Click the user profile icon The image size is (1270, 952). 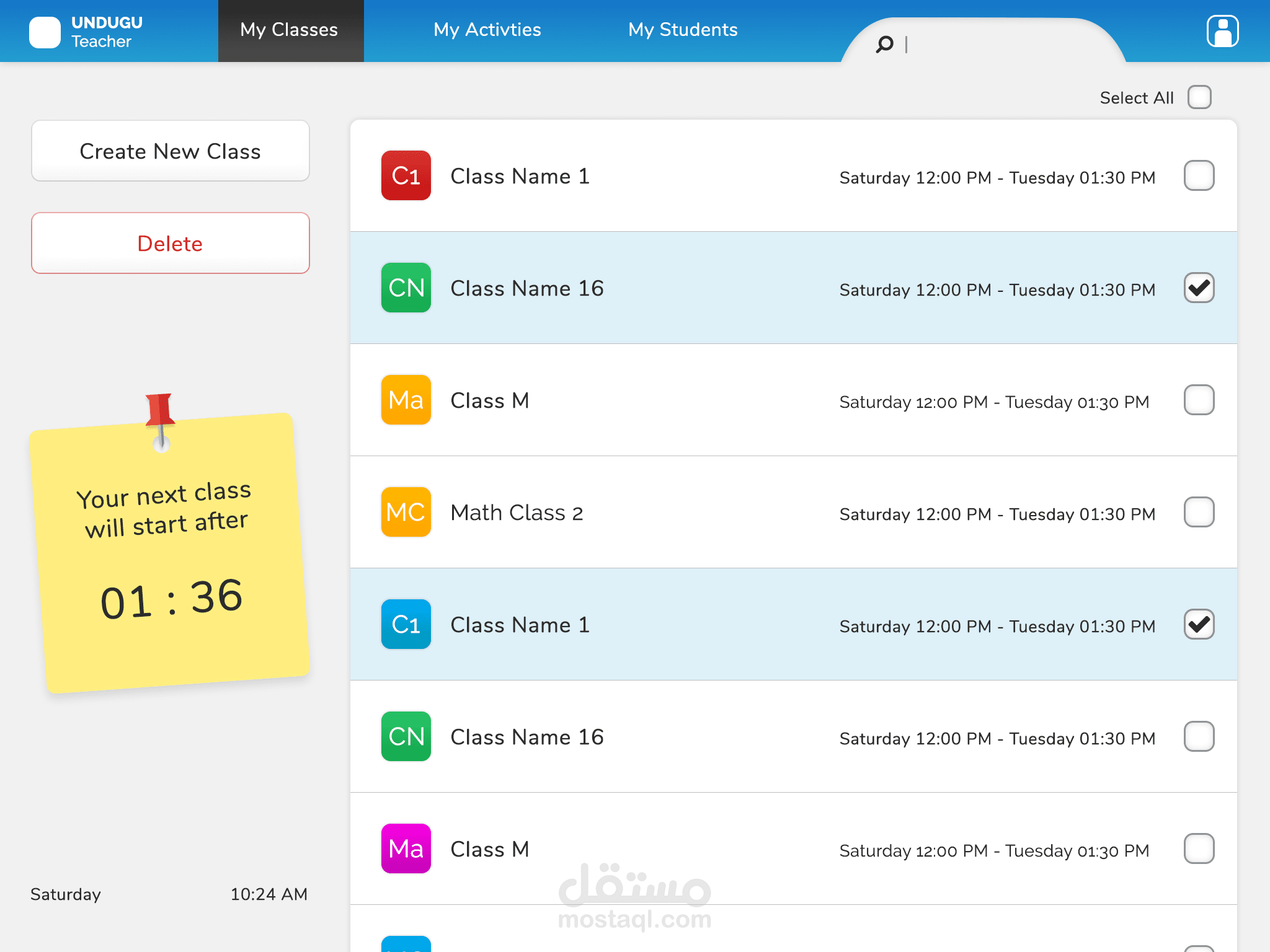pyautogui.click(x=1222, y=31)
